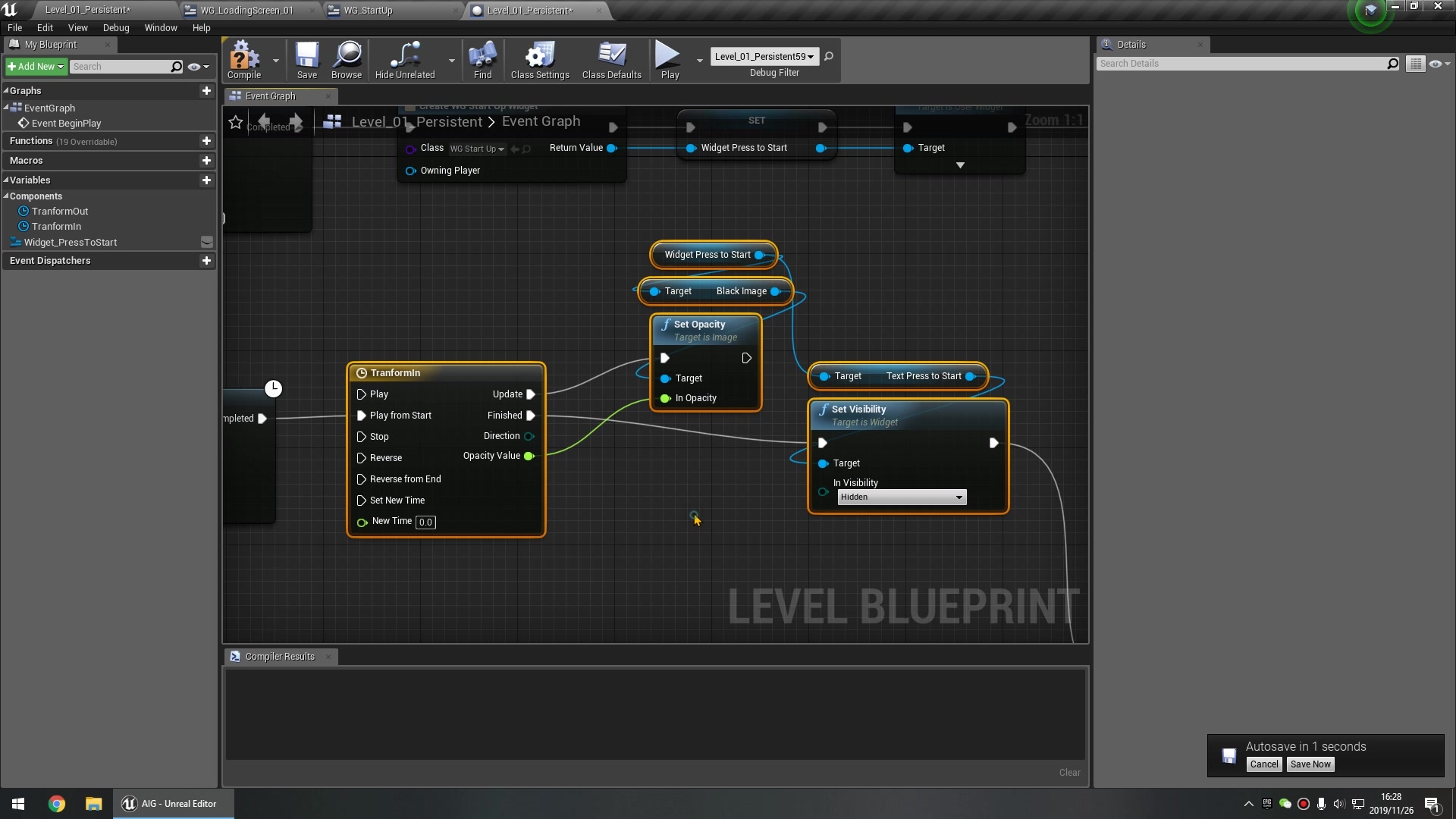Click the Hide Unrelated icon
Image resolution: width=1456 pixels, height=819 pixels.
[405, 59]
